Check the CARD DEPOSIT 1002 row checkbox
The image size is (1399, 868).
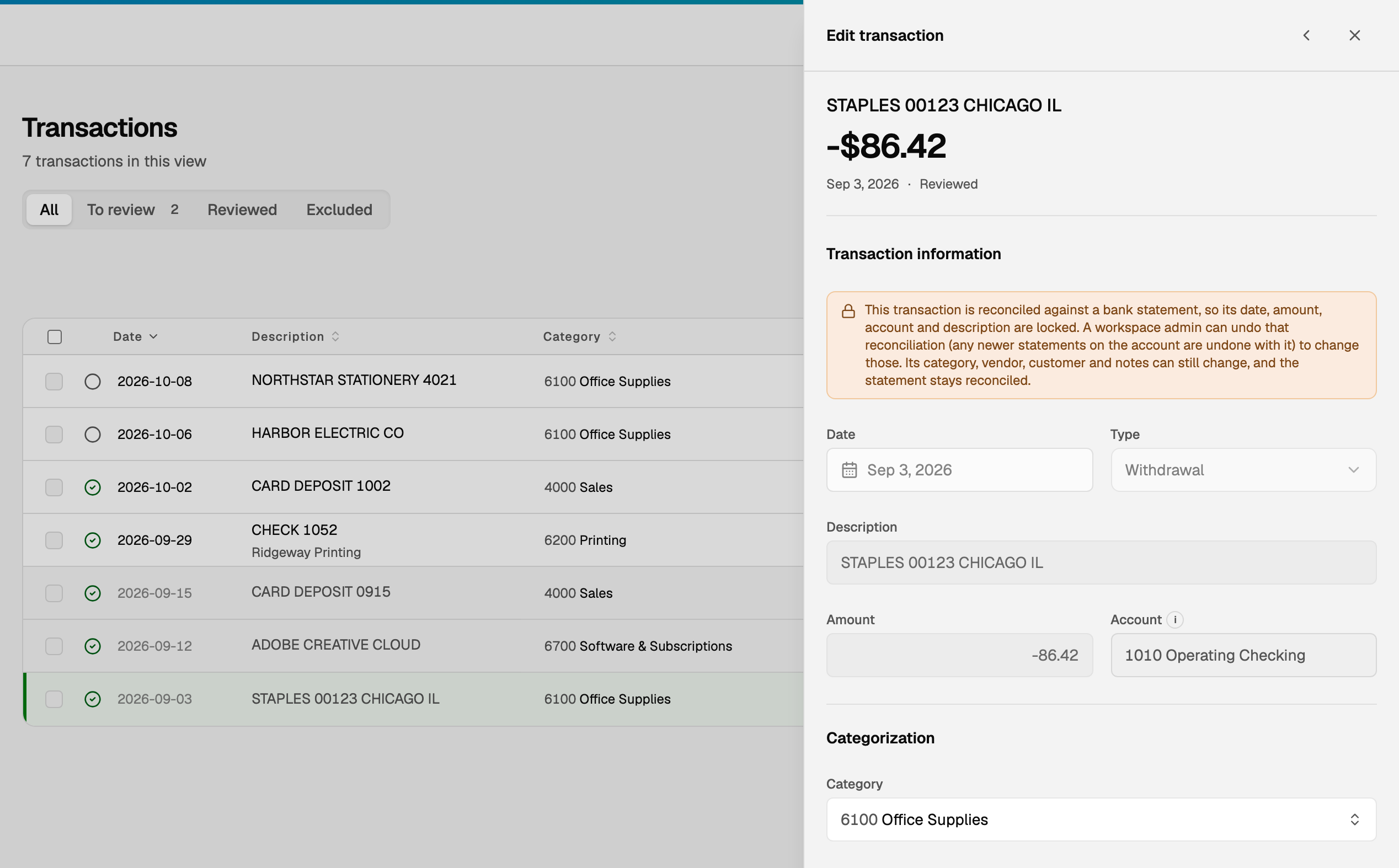pyautogui.click(x=54, y=487)
